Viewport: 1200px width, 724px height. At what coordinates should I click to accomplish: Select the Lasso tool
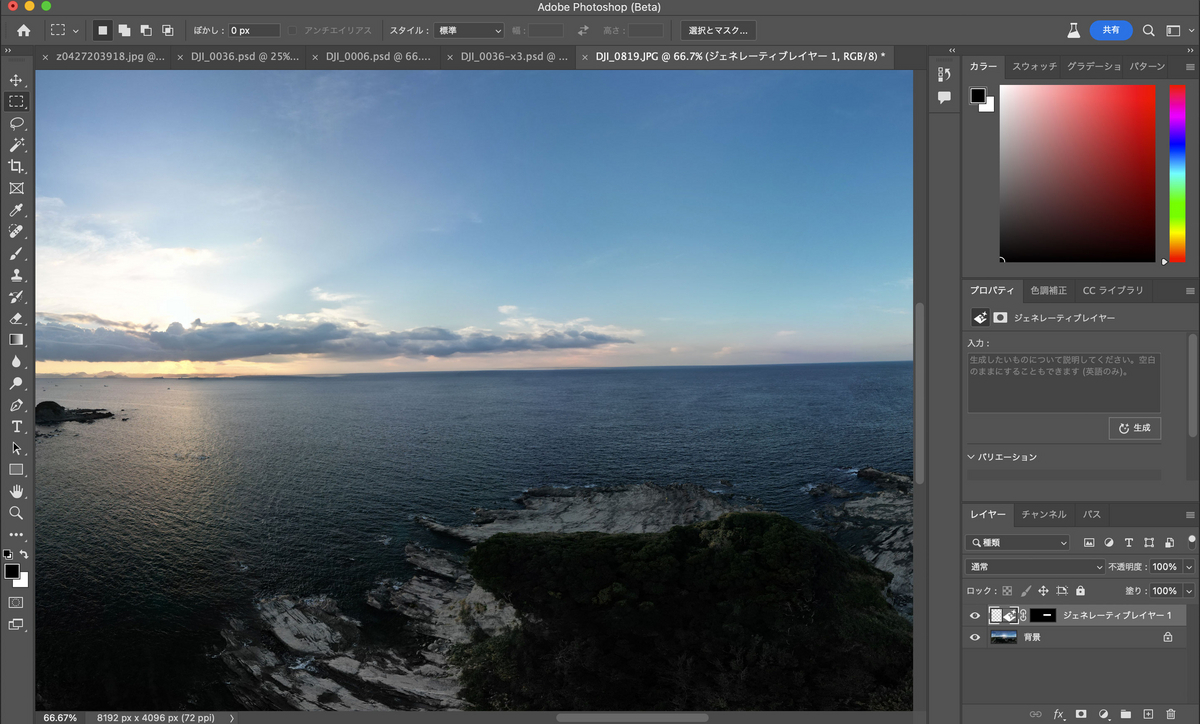(16, 123)
